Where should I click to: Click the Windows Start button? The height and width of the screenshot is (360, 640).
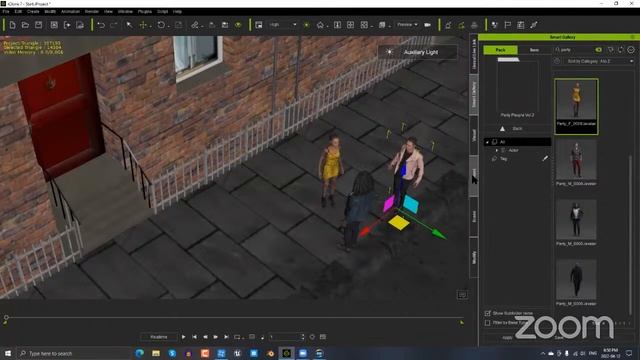click(8, 353)
